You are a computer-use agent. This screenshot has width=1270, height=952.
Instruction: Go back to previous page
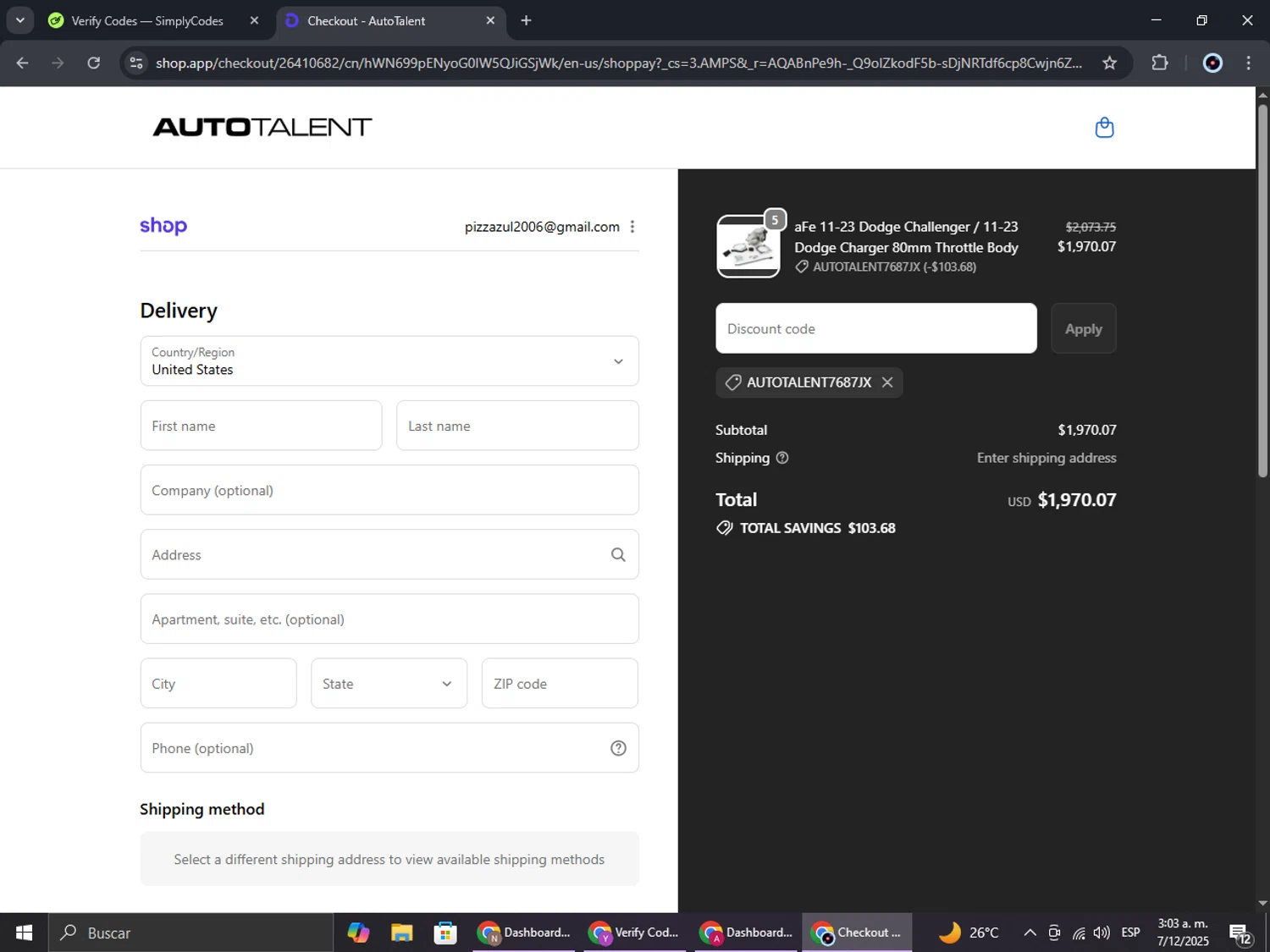point(23,63)
